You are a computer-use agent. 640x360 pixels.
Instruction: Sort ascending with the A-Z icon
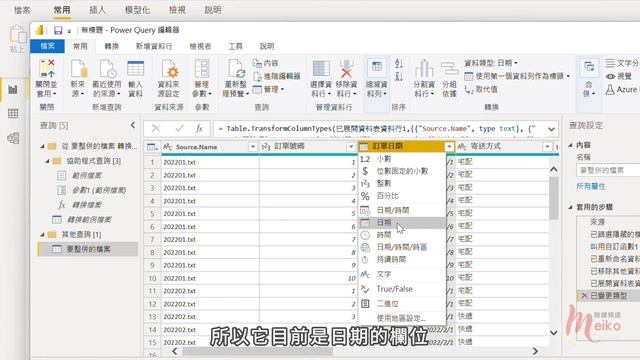coord(399,64)
